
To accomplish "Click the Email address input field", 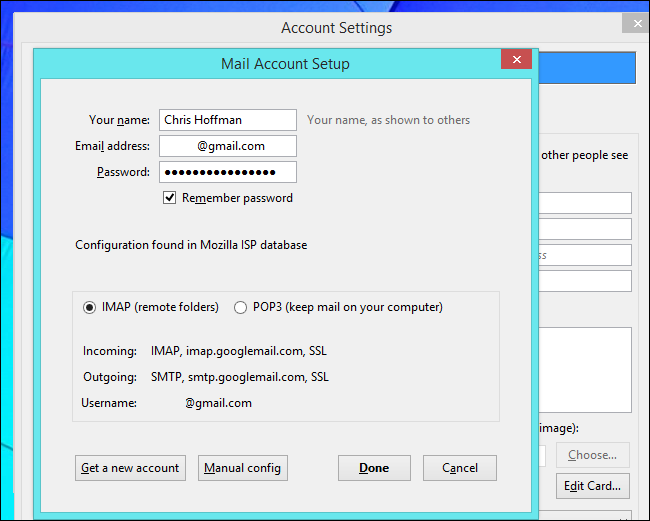I will 228,146.
